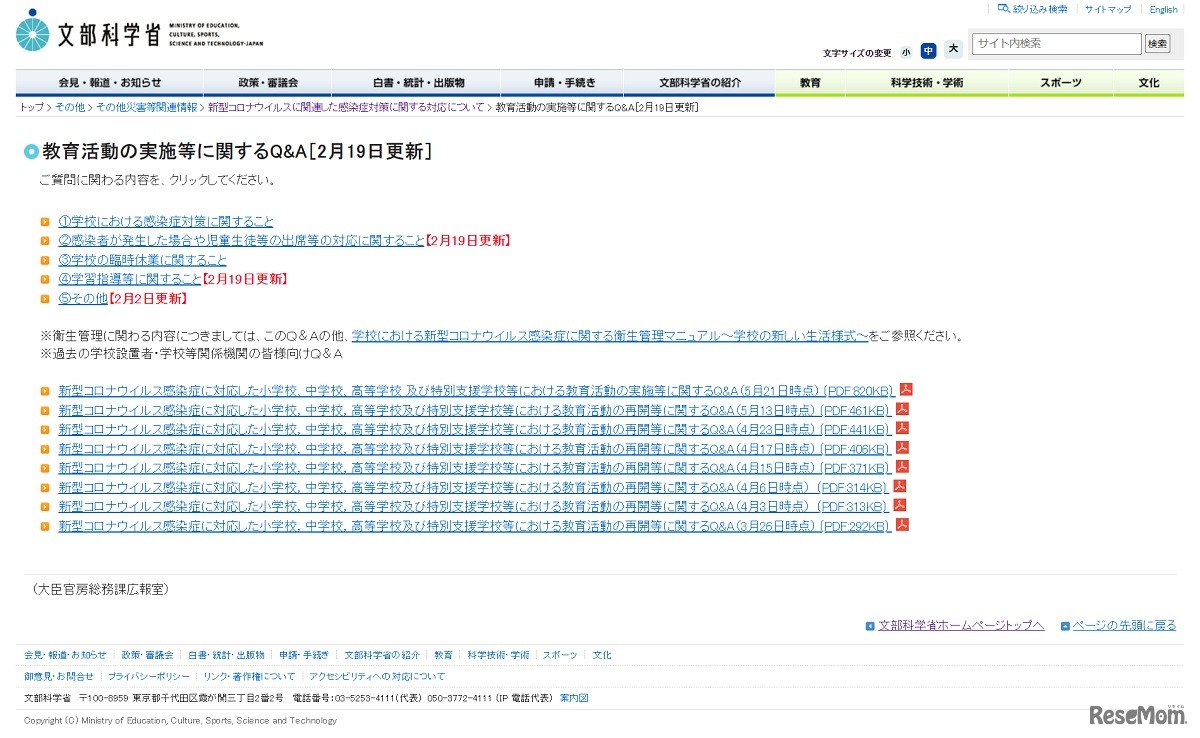The height and width of the screenshot is (738, 1200).
Task: Set text size to 中
Action: 929,50
